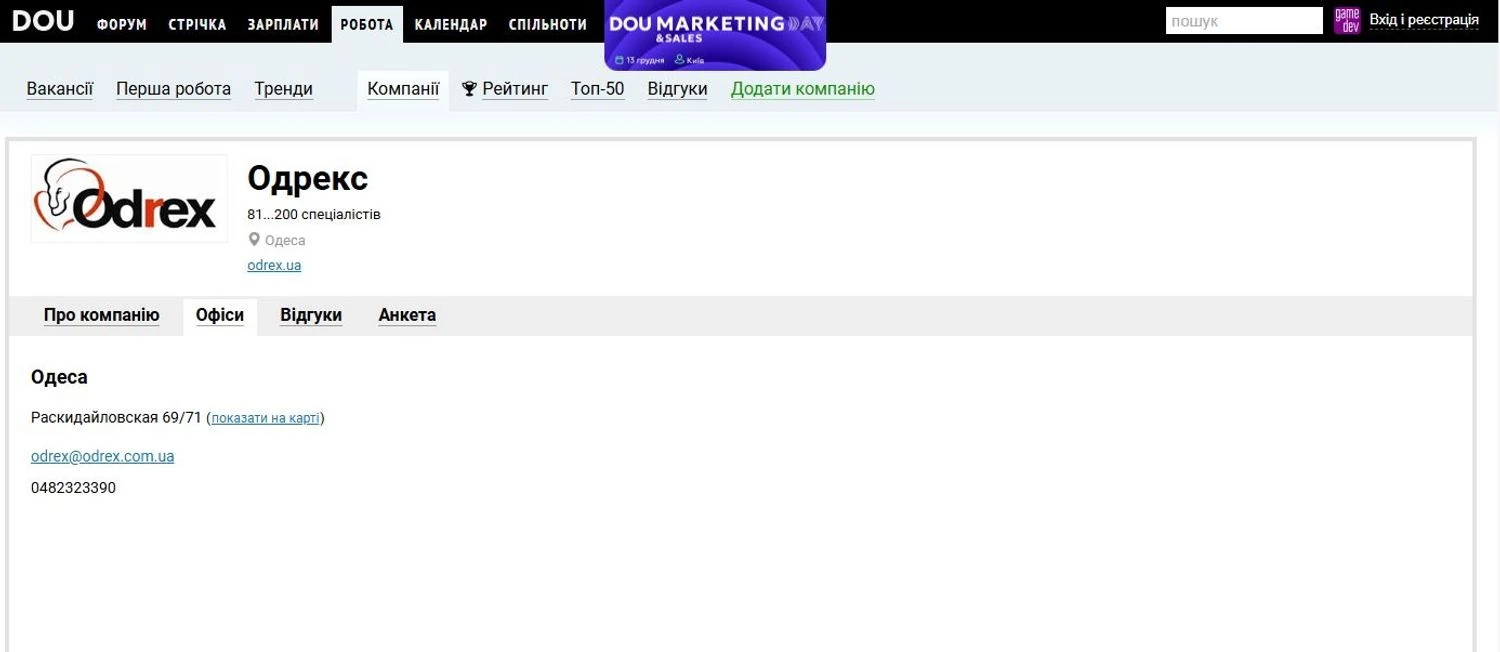This screenshot has width=1500, height=652.
Task: Open the Зарплати section
Action: pos(283,24)
